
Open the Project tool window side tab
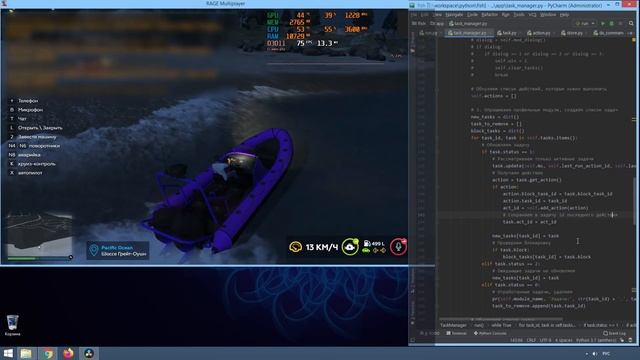(x=412, y=41)
